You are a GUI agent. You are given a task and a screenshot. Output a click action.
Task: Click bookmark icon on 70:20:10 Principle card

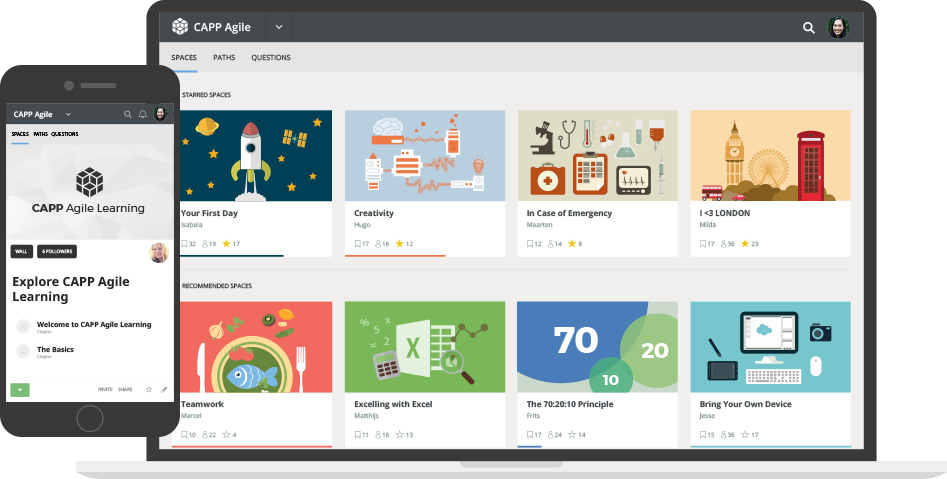point(530,435)
